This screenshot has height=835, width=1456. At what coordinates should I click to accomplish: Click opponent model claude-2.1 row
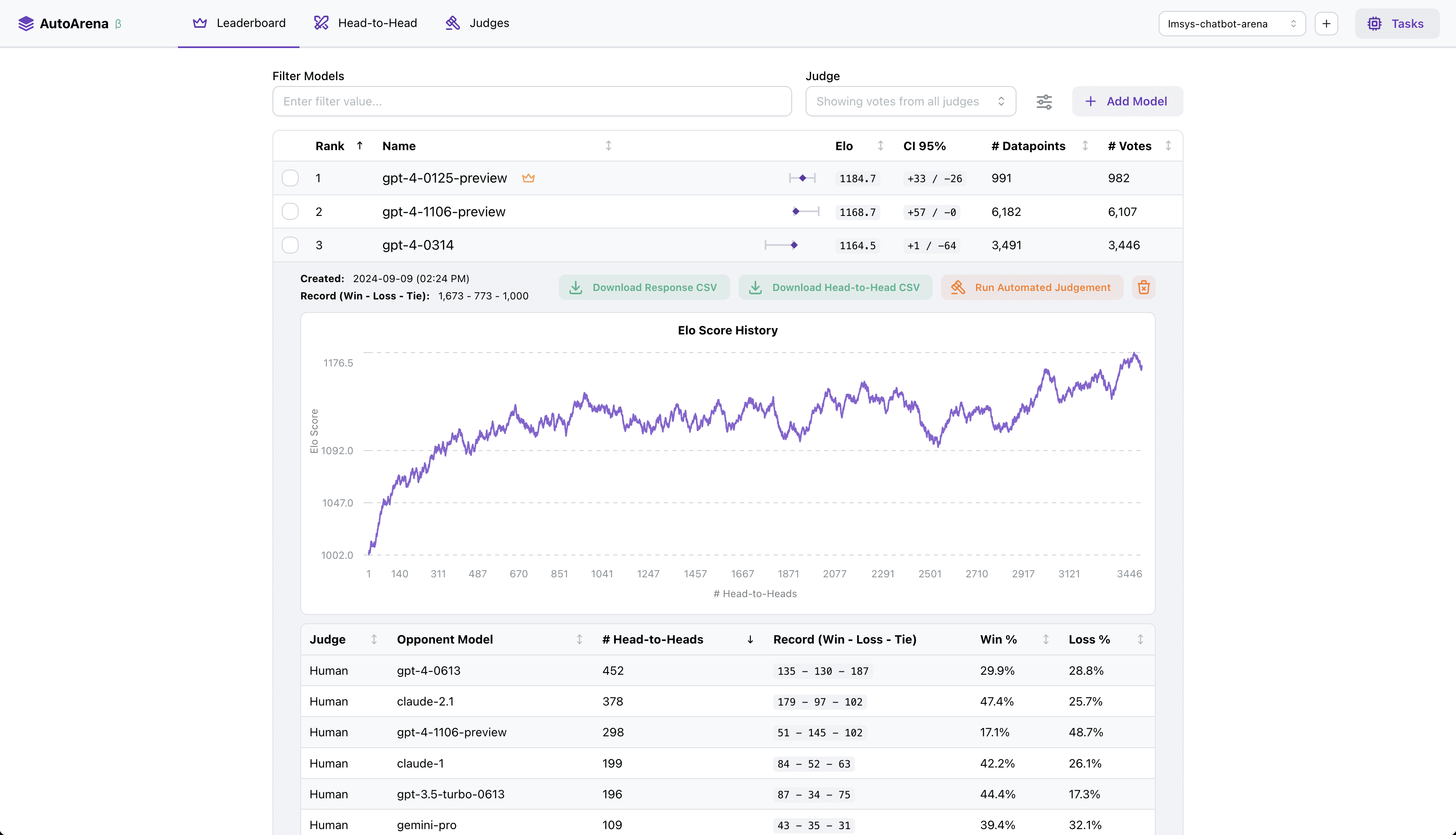point(728,701)
